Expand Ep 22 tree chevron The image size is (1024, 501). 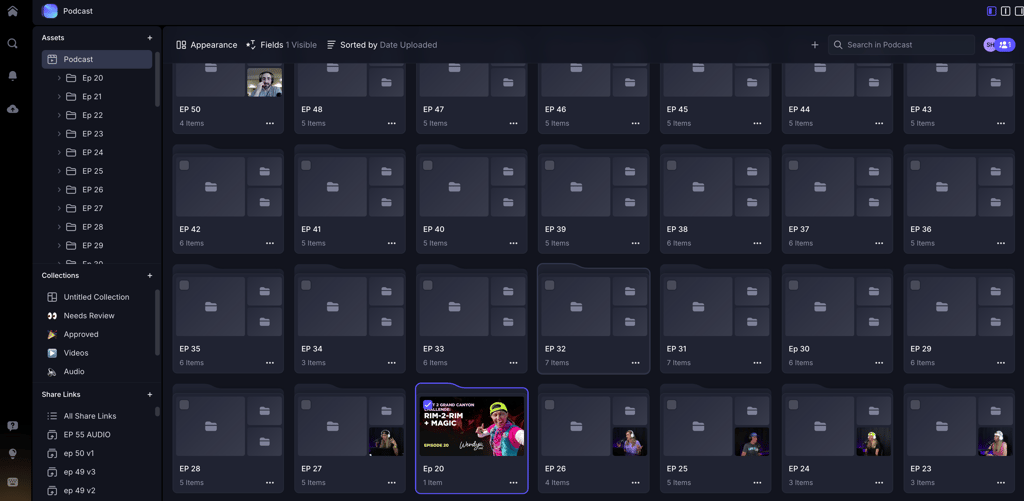point(59,115)
